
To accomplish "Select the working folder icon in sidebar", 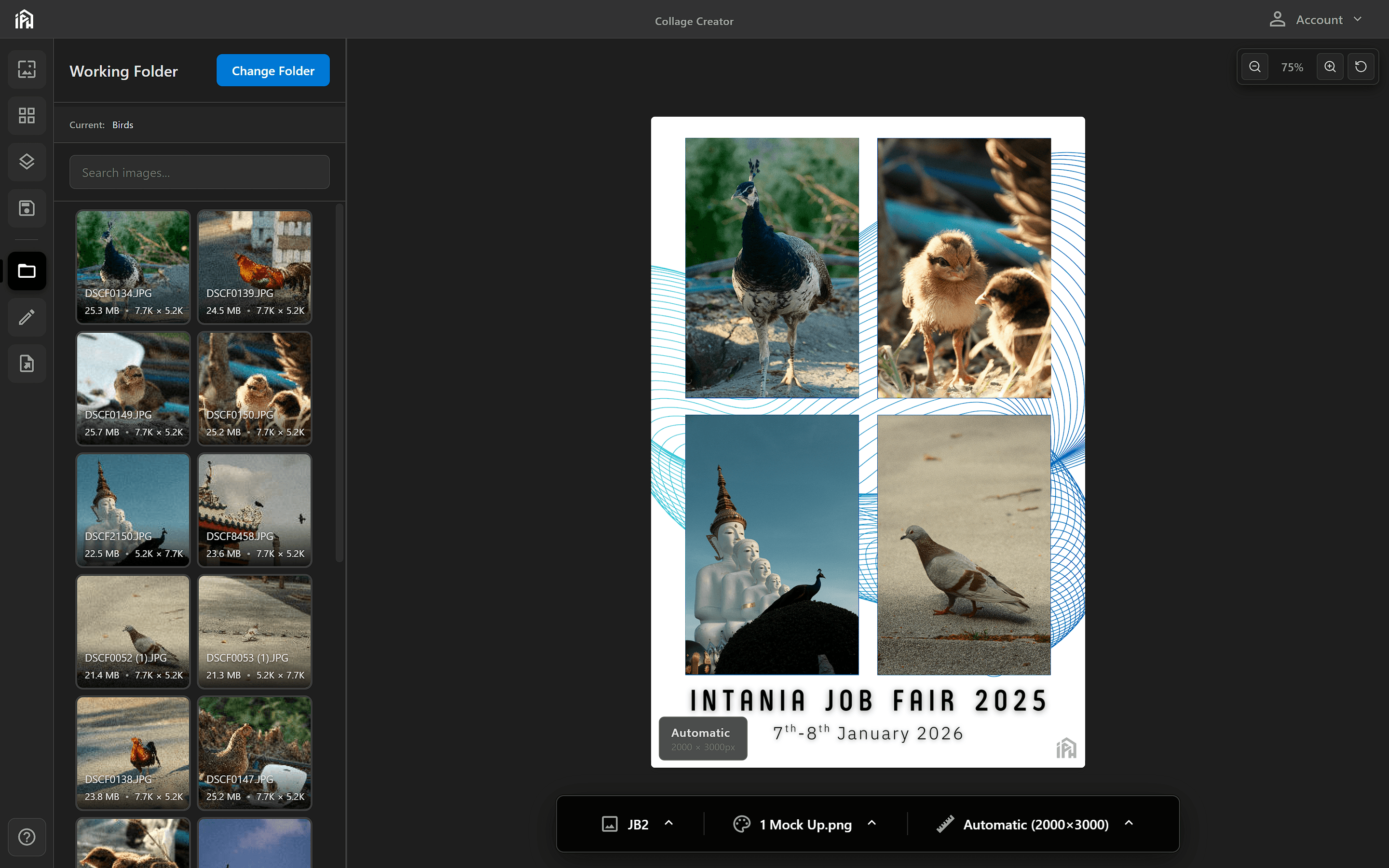I will click(27, 271).
